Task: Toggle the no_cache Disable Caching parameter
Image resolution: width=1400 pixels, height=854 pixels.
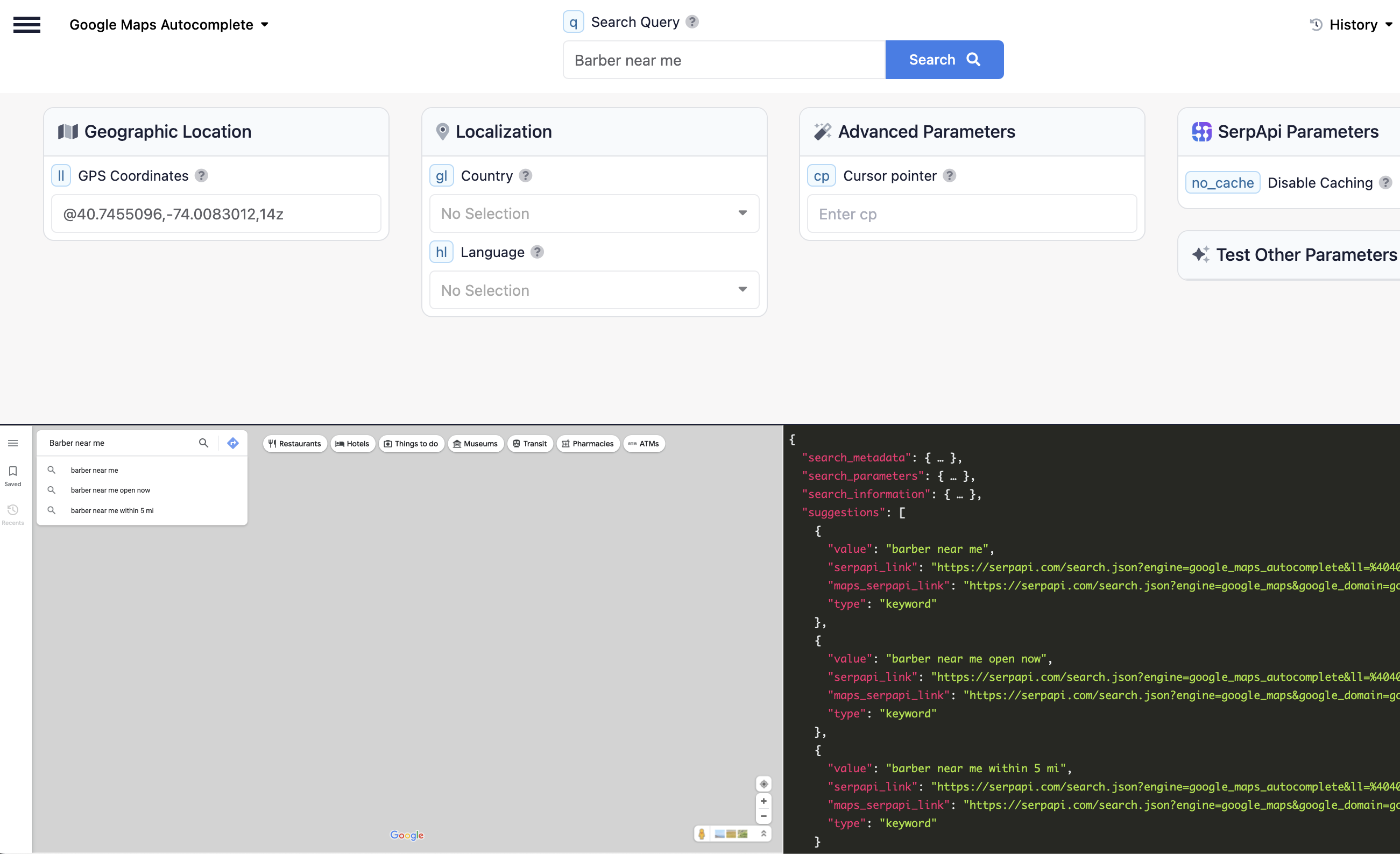Action: (1222, 183)
